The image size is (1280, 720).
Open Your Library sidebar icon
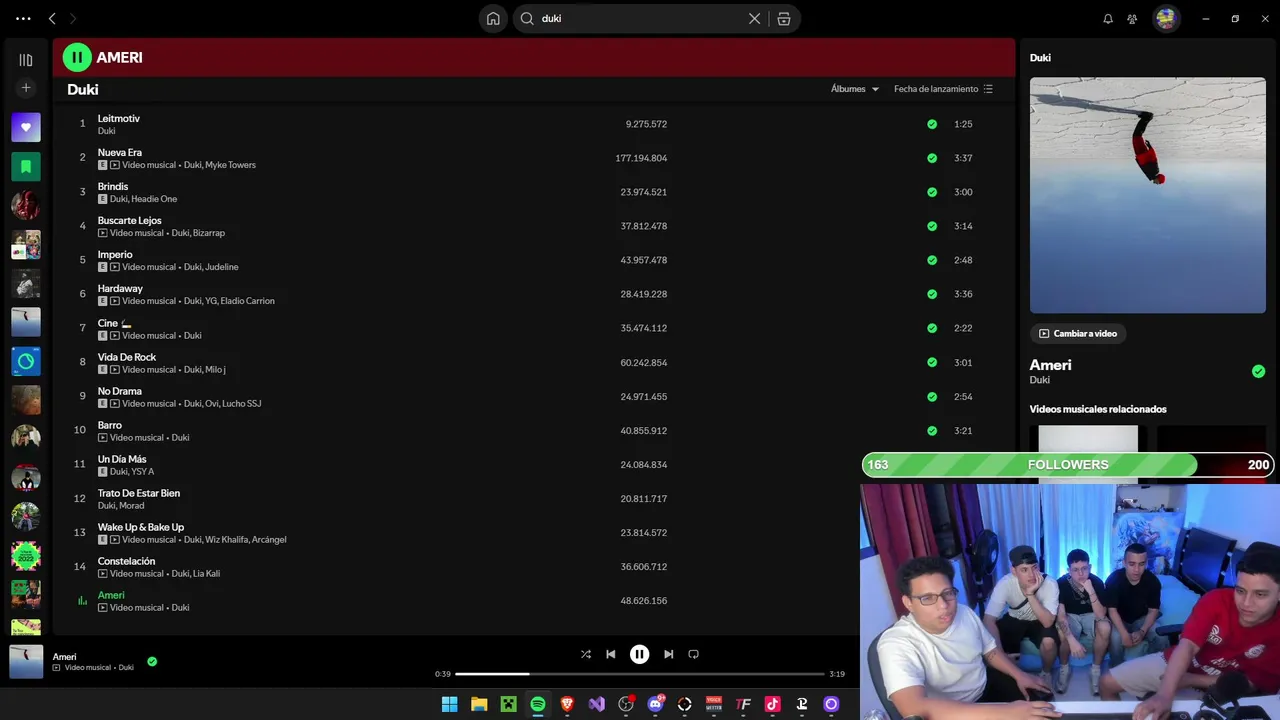tap(26, 60)
